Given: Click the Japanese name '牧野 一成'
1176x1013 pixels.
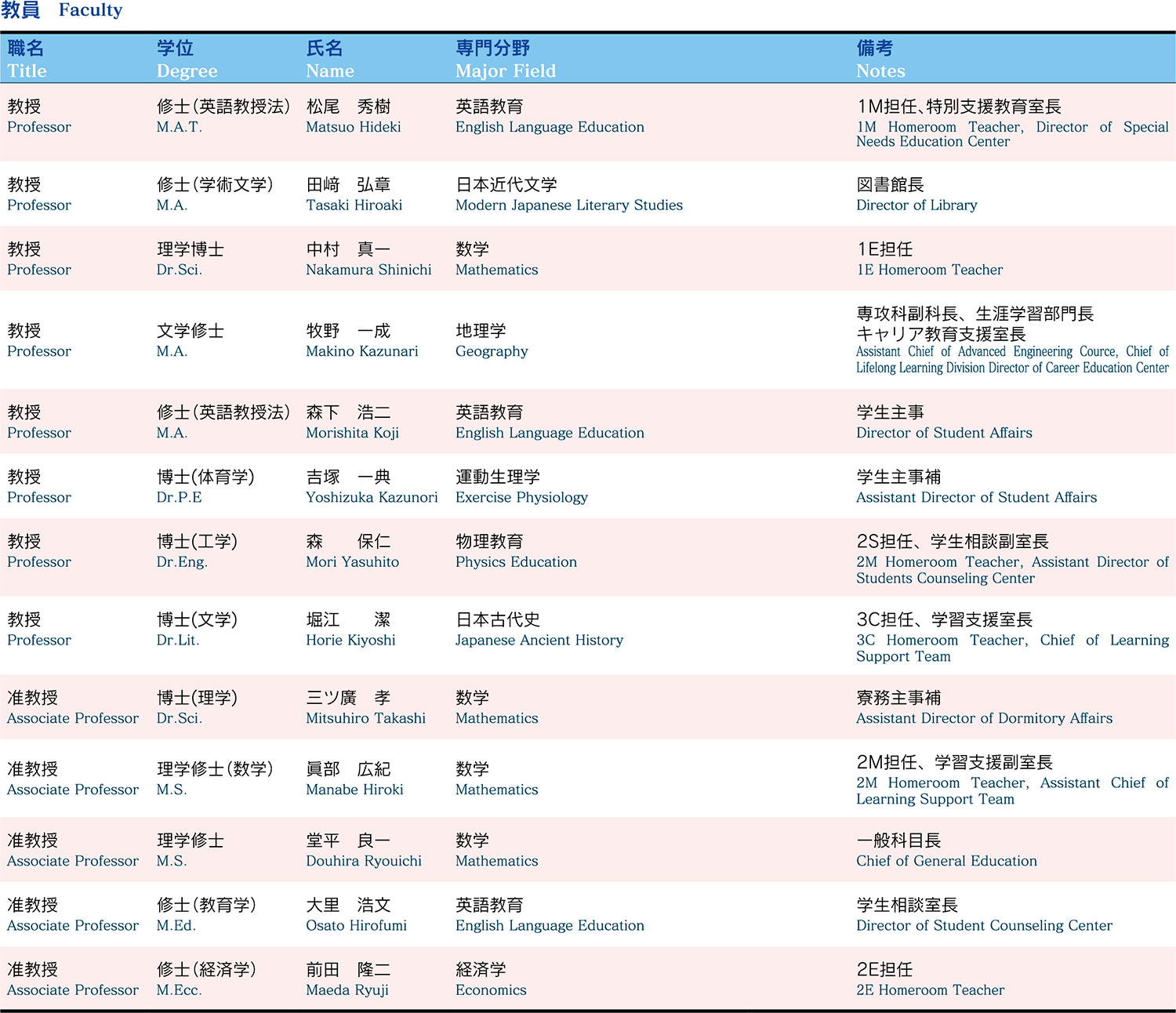Looking at the screenshot, I should coord(349,331).
